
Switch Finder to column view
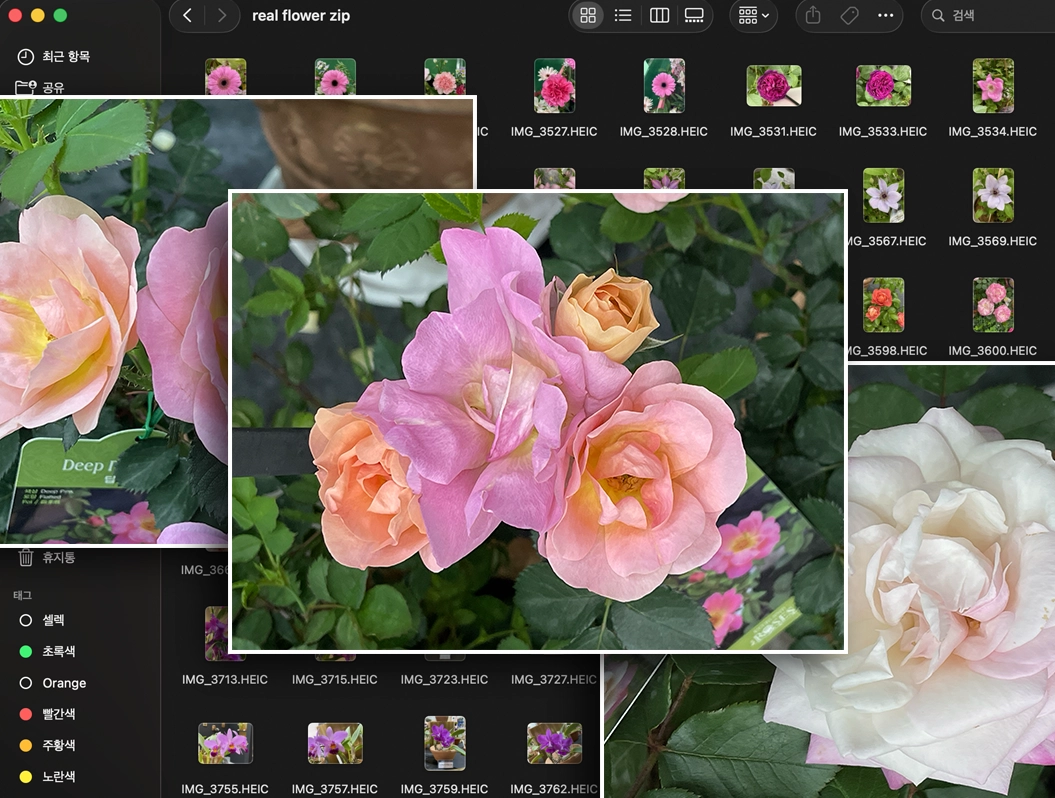[659, 15]
